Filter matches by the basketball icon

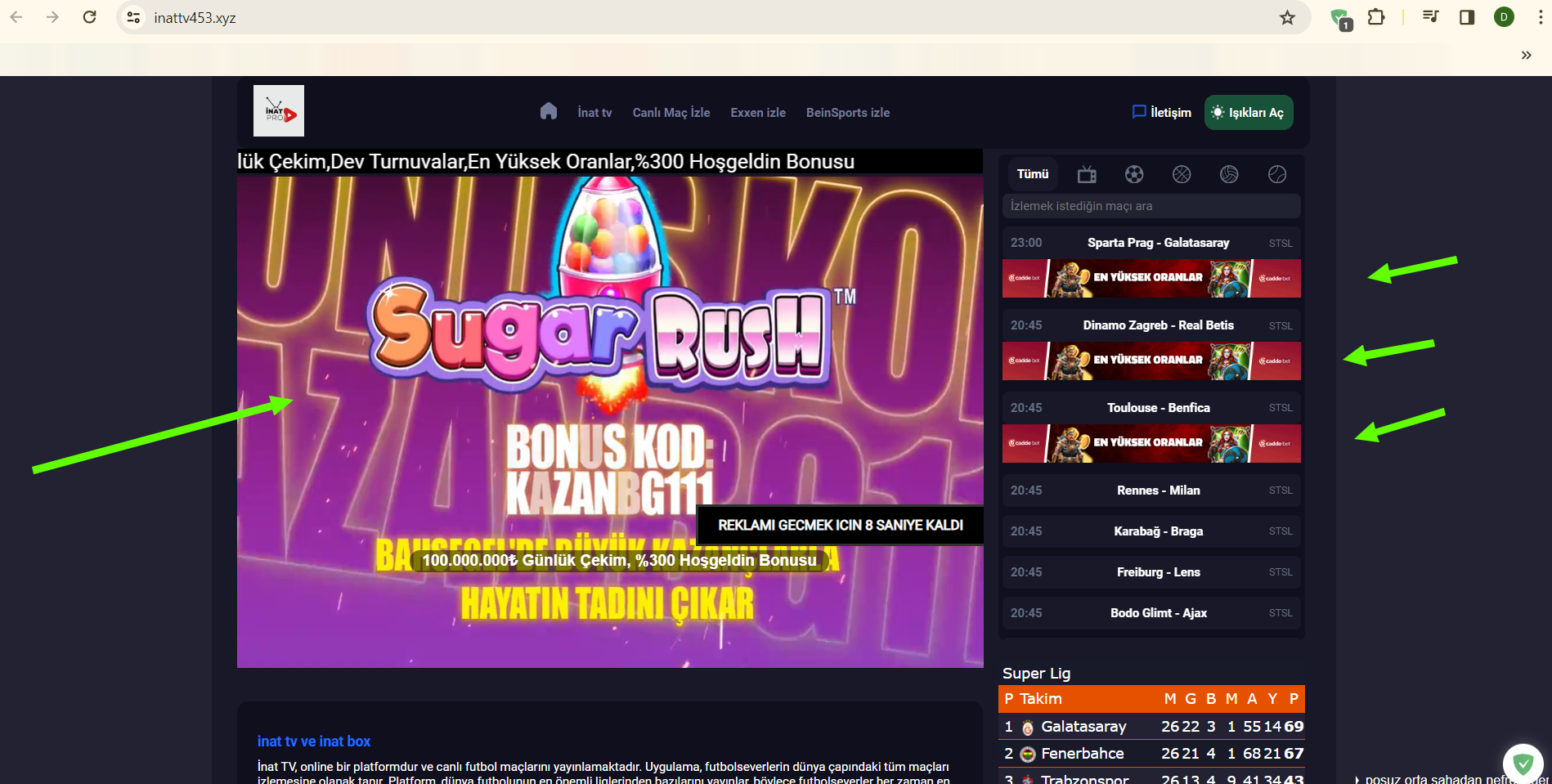click(x=1182, y=174)
